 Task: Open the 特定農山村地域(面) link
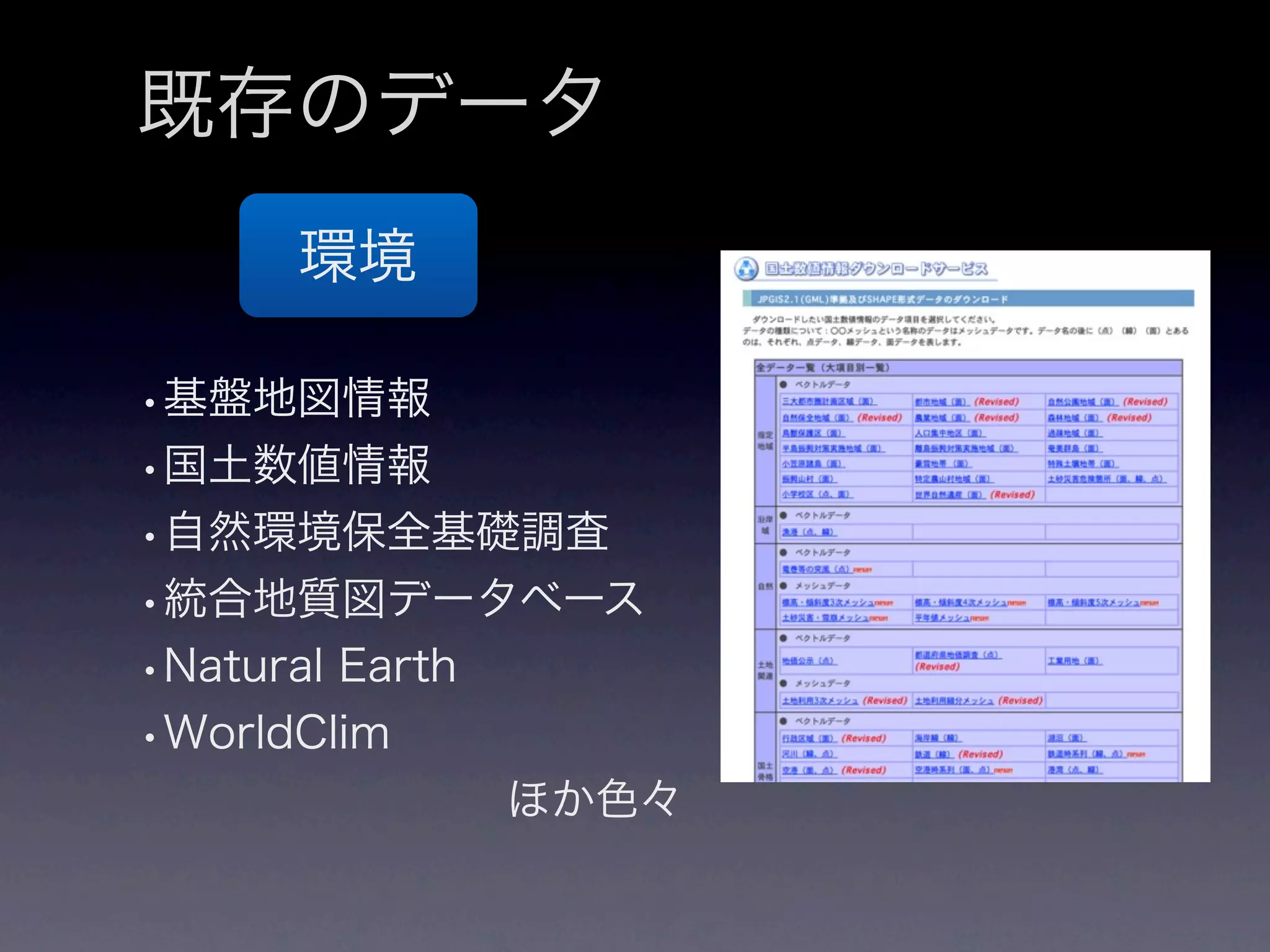[954, 479]
